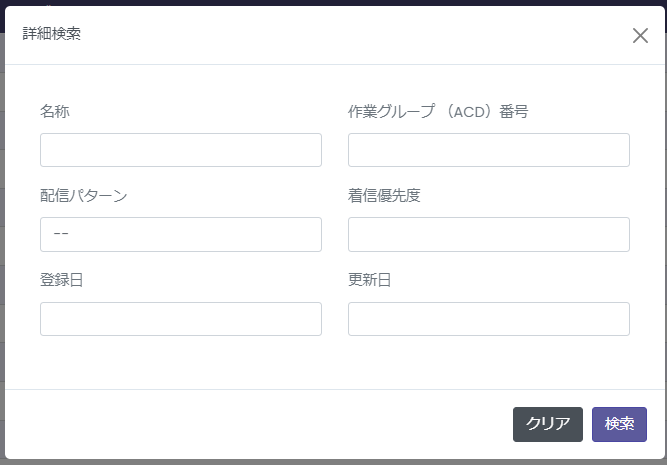Click the 作業グループ（ACD）番号 label text
This screenshot has width=667, height=465.
coord(437,111)
